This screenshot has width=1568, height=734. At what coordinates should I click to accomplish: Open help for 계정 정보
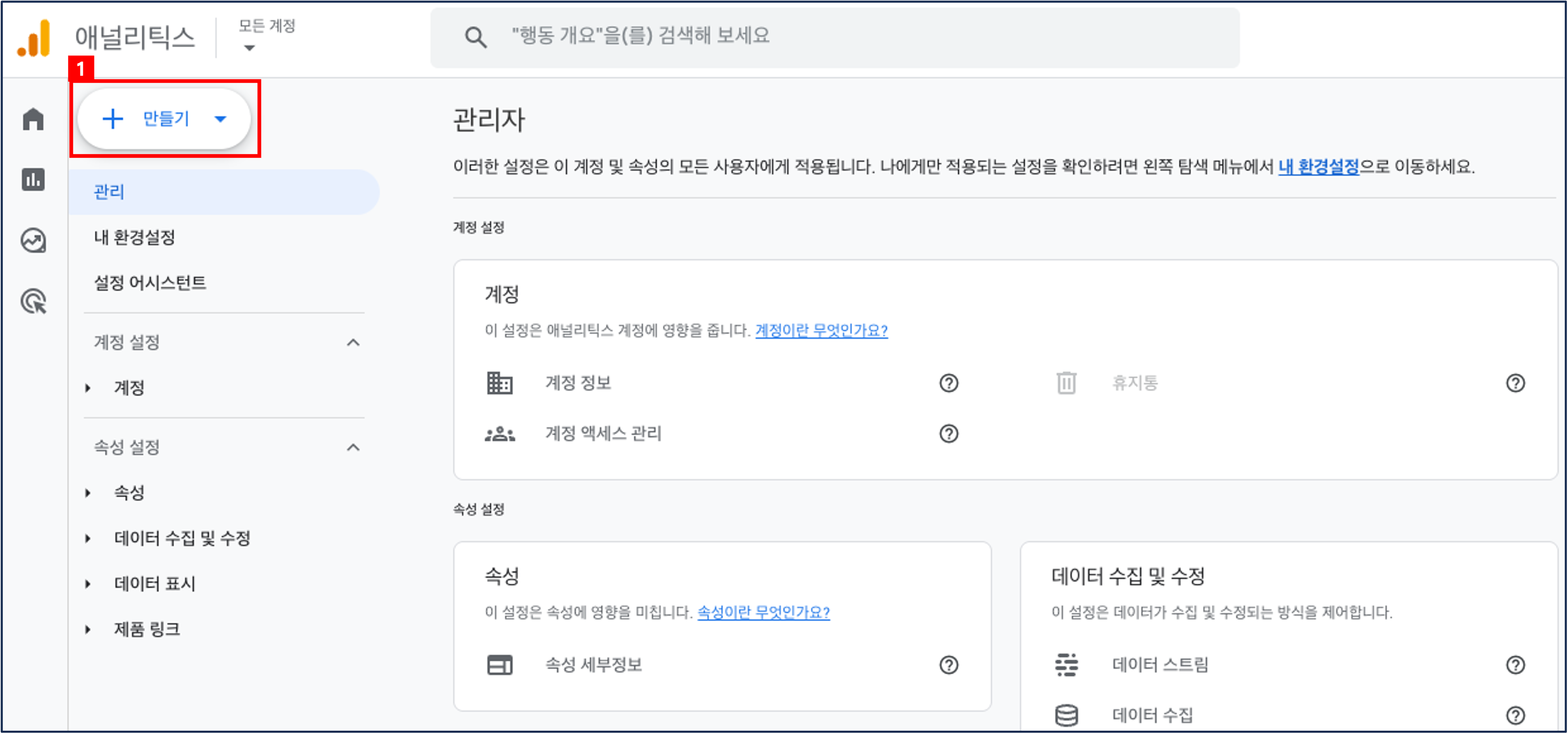(949, 383)
